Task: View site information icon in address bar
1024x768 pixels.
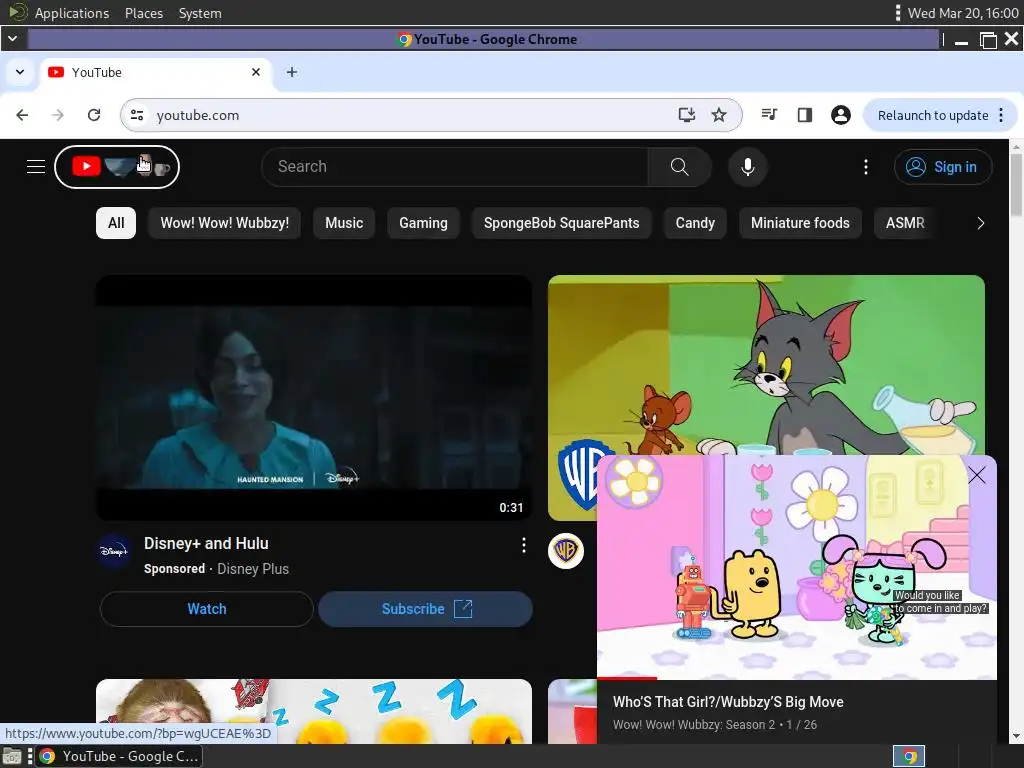Action: click(137, 115)
